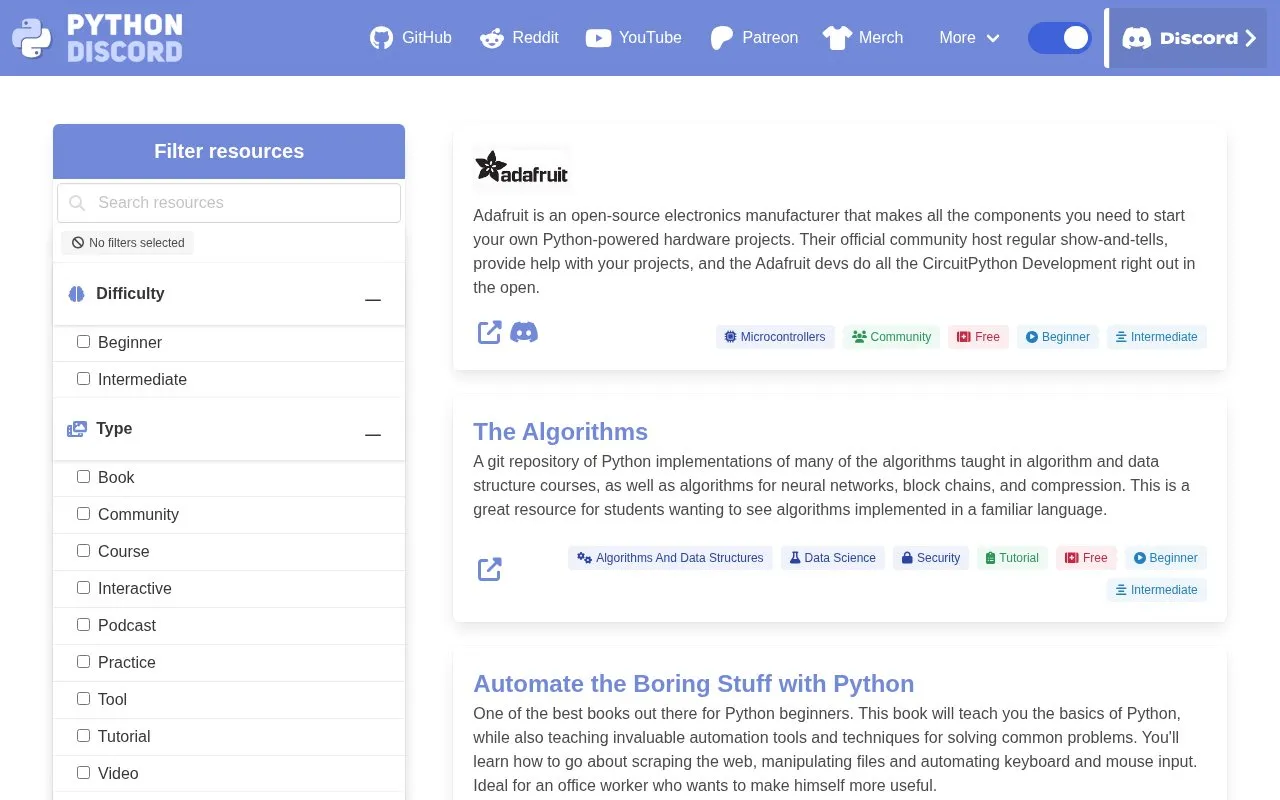This screenshot has height=800, width=1280.
Task: Open the More dropdown menu
Action: (x=969, y=38)
